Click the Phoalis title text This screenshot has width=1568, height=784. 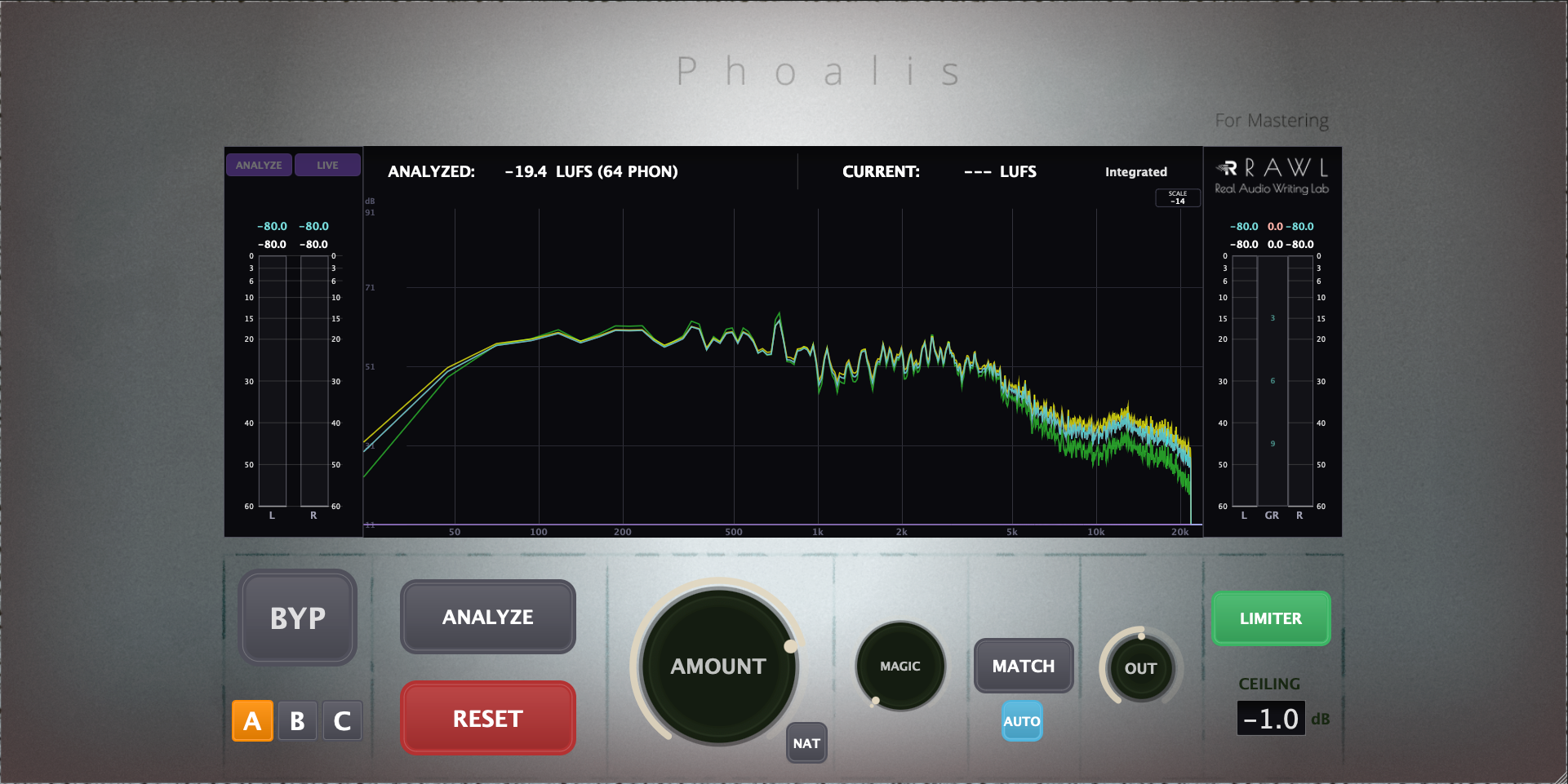(819, 71)
